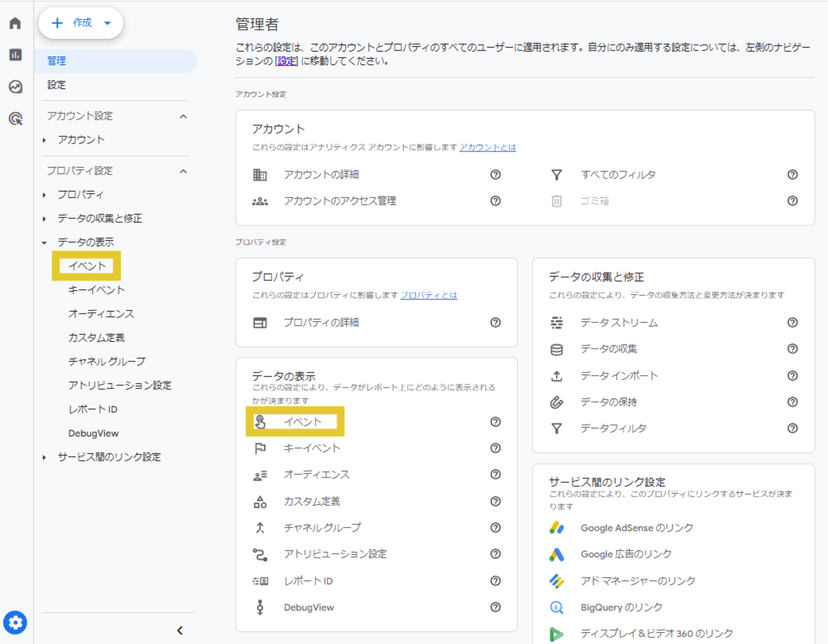828x644 pixels.
Task: Open イベント in the sidebar tree
Action: 87,266
